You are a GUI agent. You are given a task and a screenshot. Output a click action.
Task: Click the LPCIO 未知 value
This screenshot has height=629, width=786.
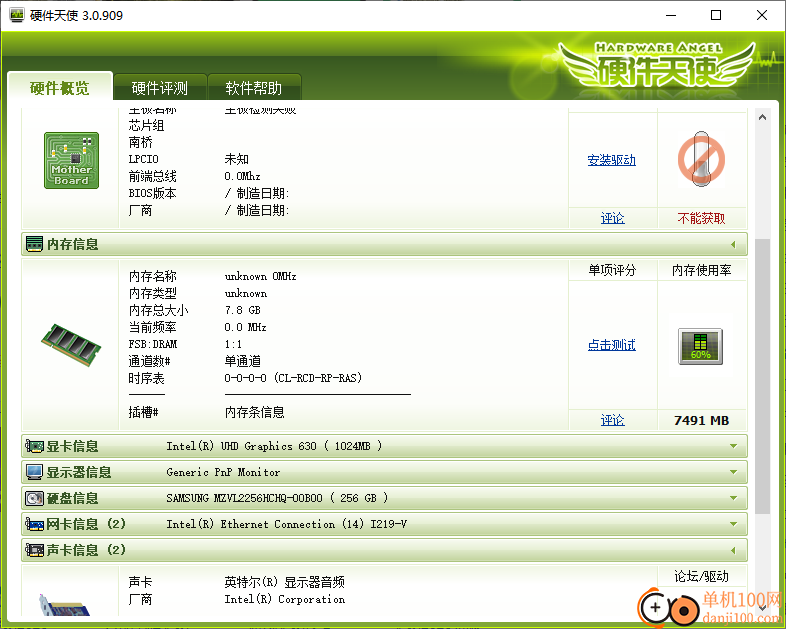236,159
